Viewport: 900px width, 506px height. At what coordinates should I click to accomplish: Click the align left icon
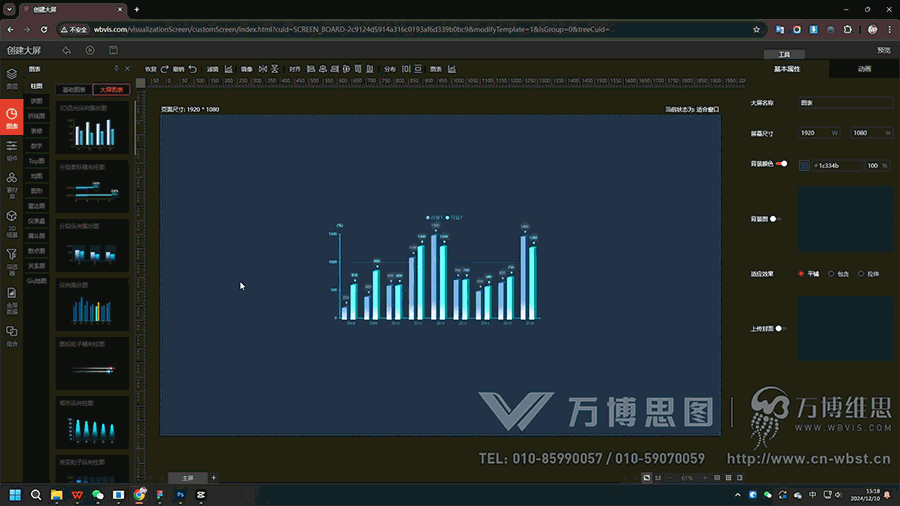coord(311,69)
